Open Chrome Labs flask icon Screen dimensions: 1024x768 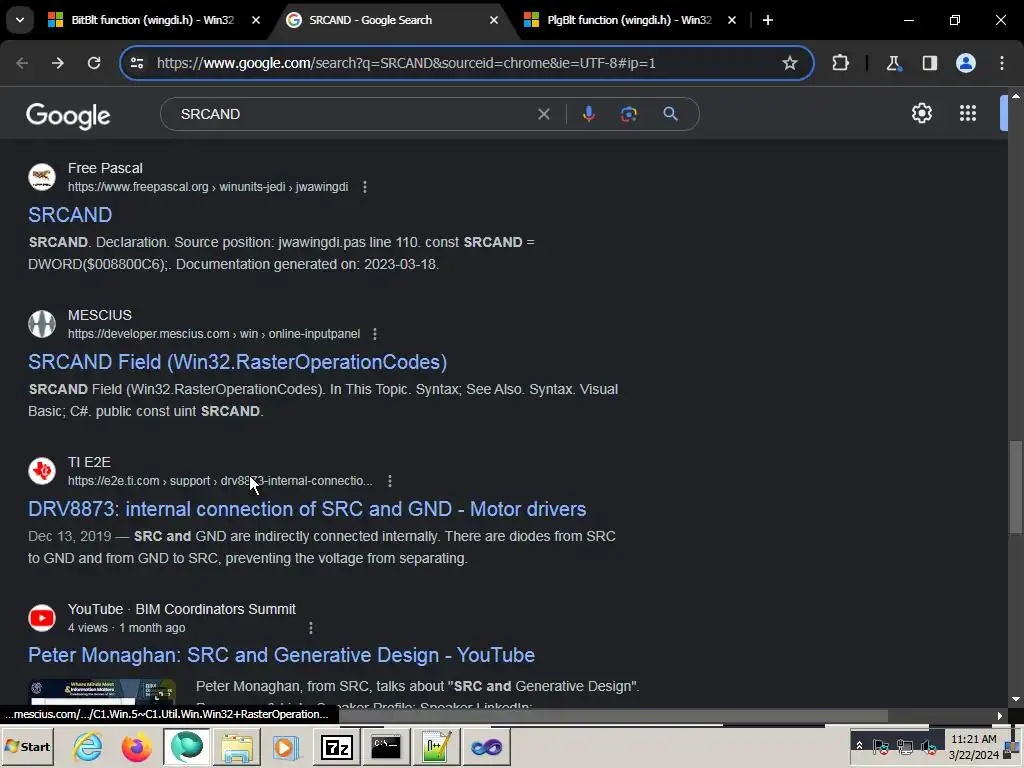[x=893, y=63]
